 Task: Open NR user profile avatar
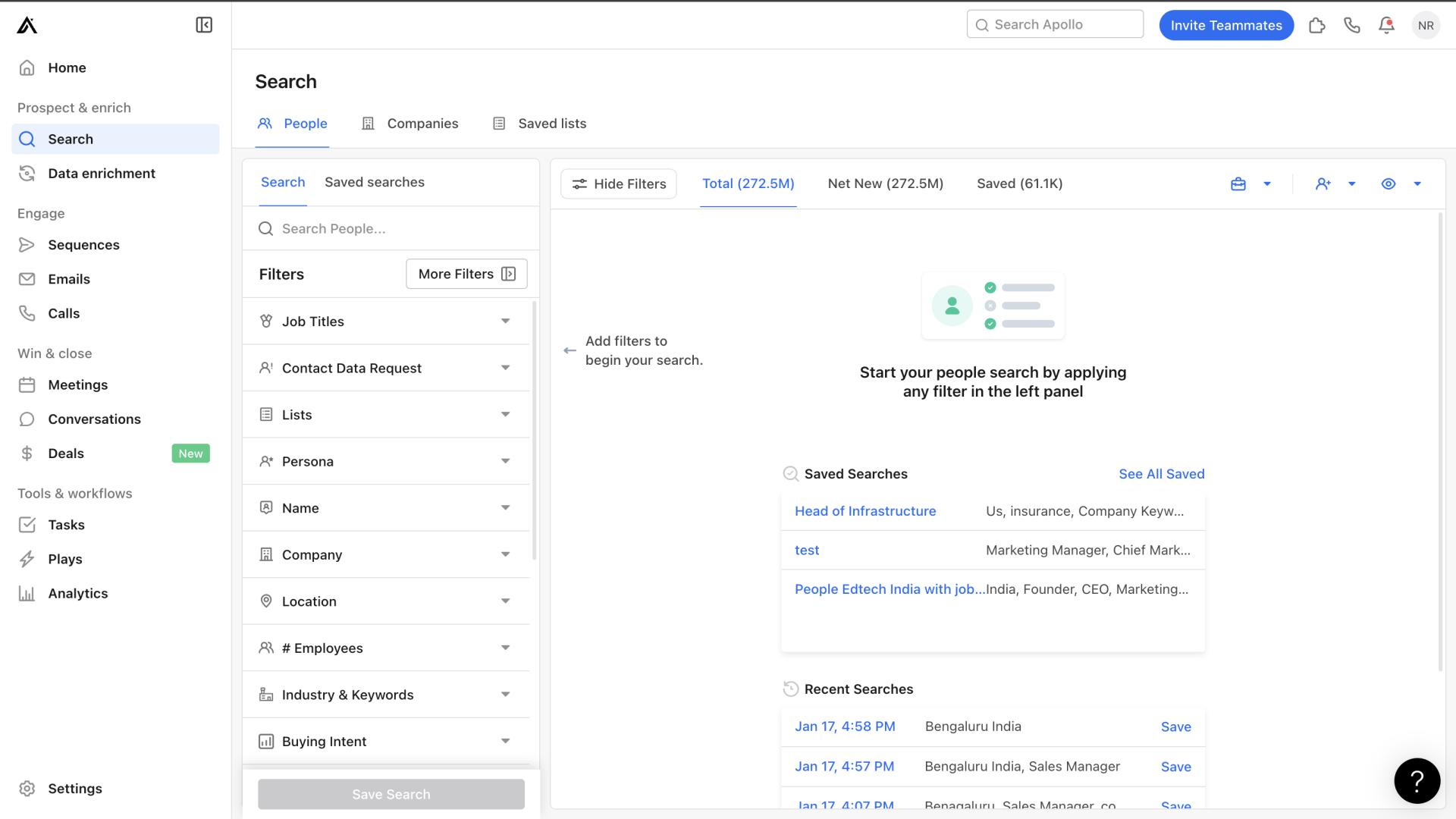[1426, 25]
